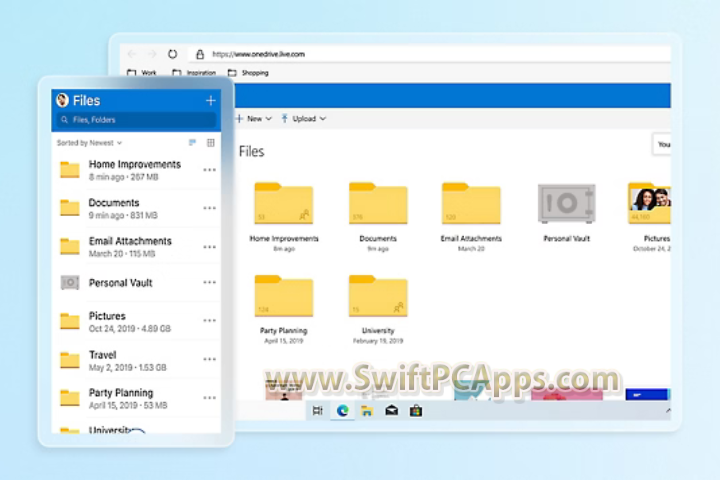Open more options for Party Planning row
The image size is (720, 480).
[209, 398]
